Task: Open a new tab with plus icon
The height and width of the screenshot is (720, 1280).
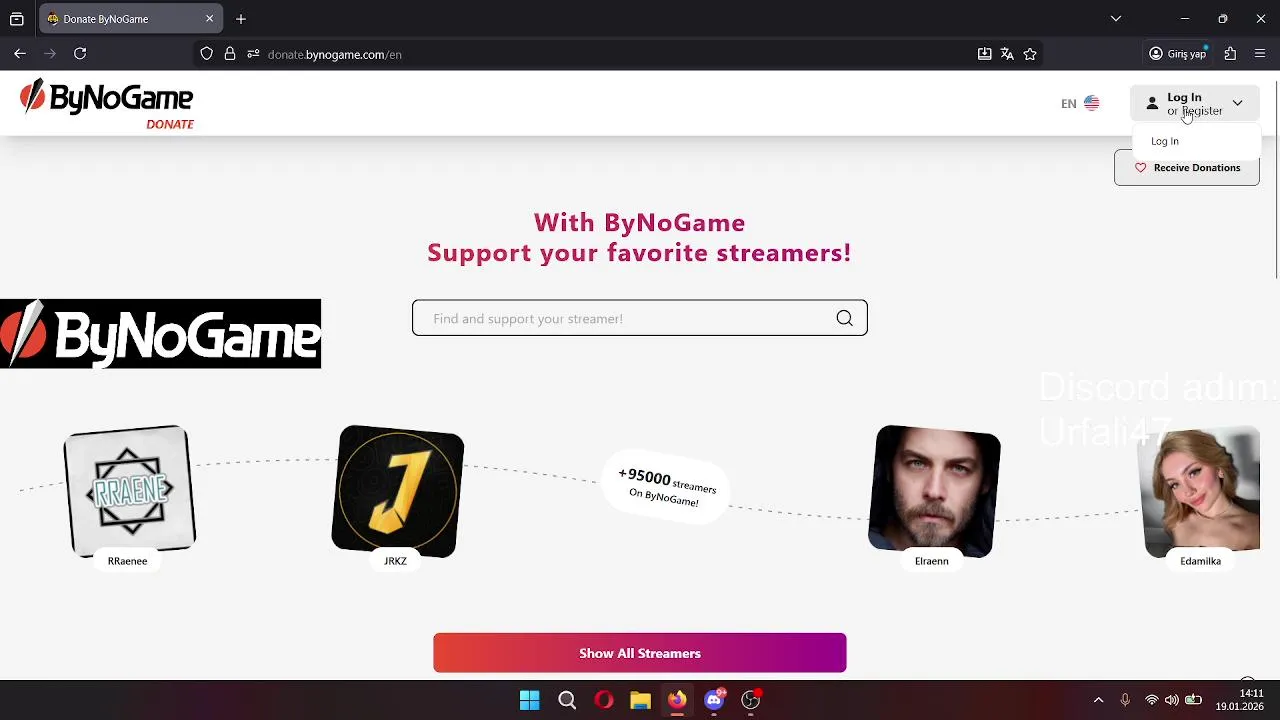Action: [241, 19]
